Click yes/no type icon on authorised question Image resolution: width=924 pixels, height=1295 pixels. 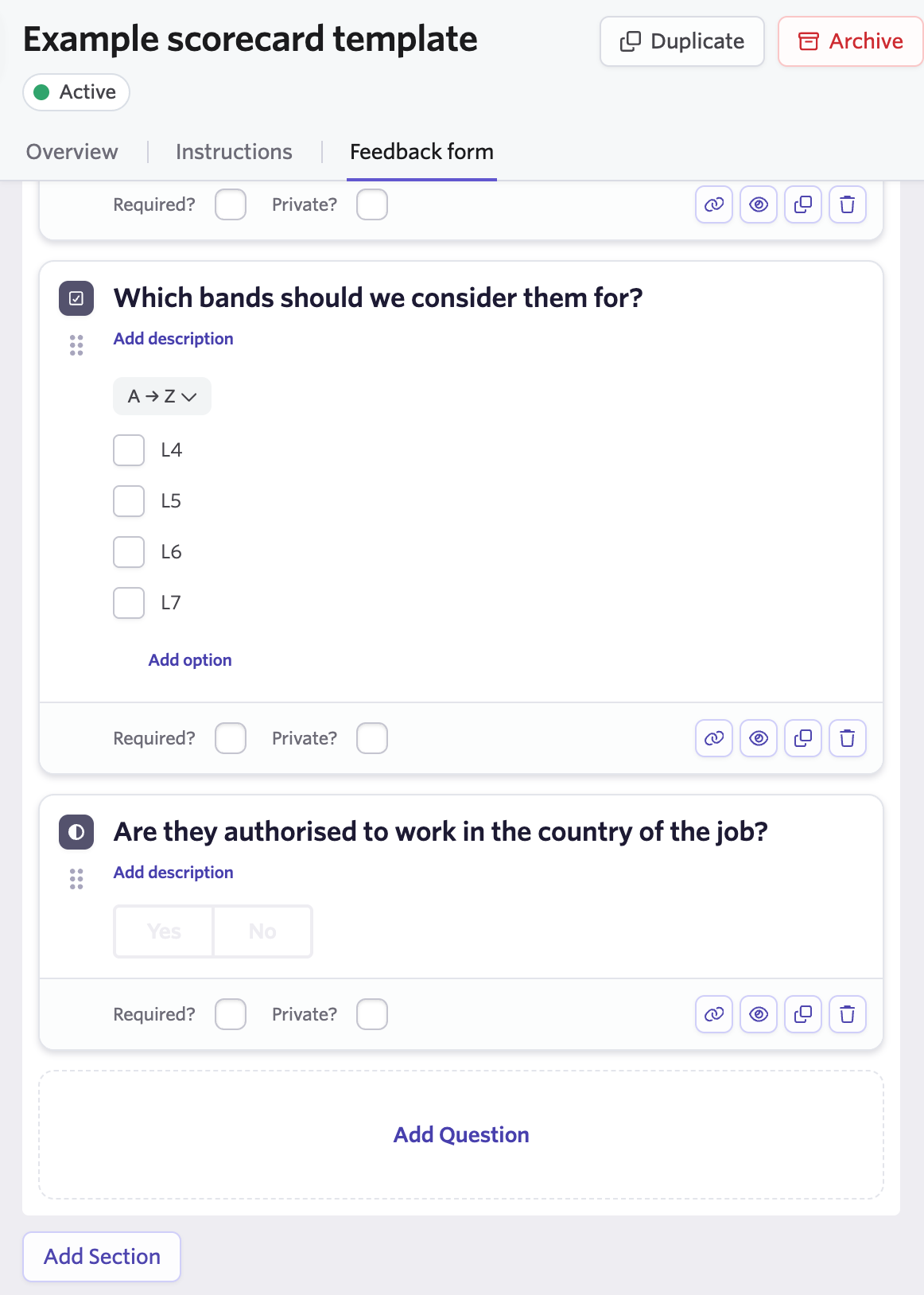click(x=76, y=832)
